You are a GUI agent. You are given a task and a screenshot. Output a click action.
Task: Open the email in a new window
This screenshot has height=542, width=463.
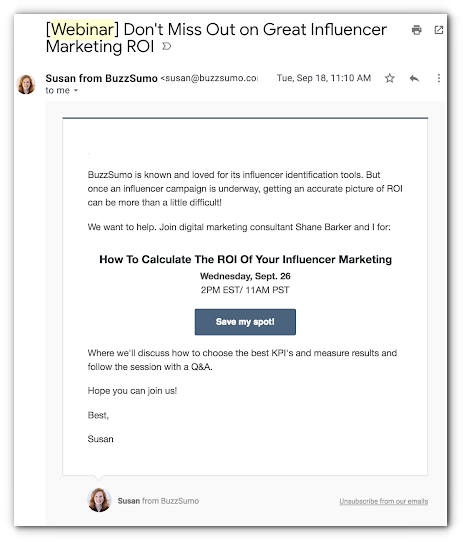438,30
